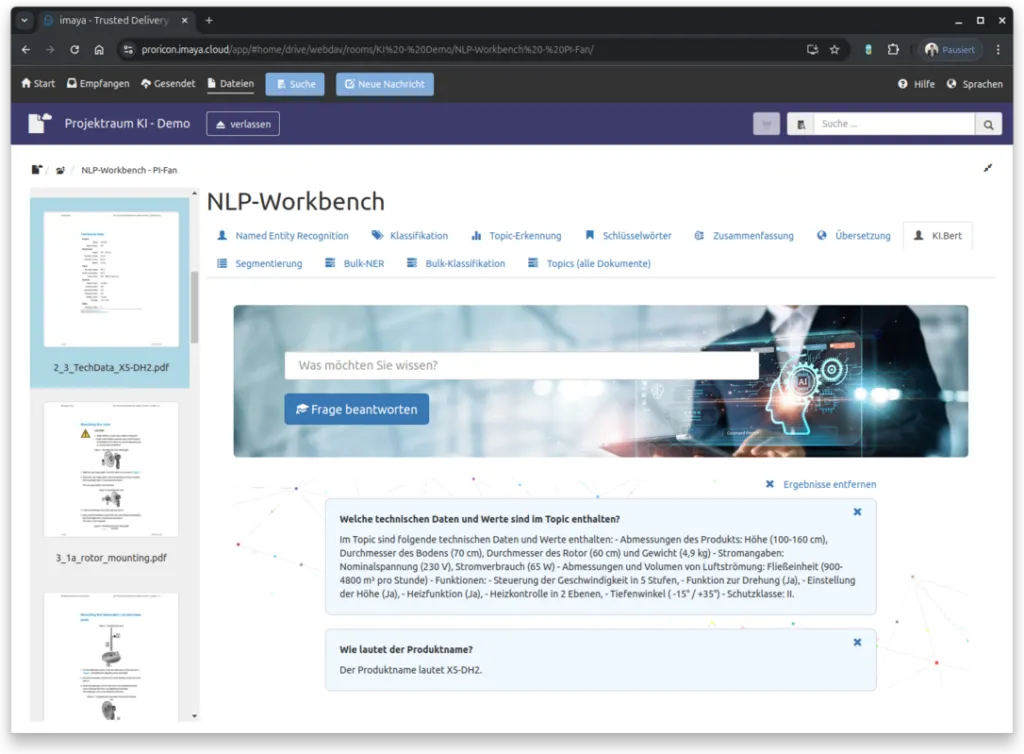
Task: Click the shopping cart icon button
Action: [x=766, y=124]
